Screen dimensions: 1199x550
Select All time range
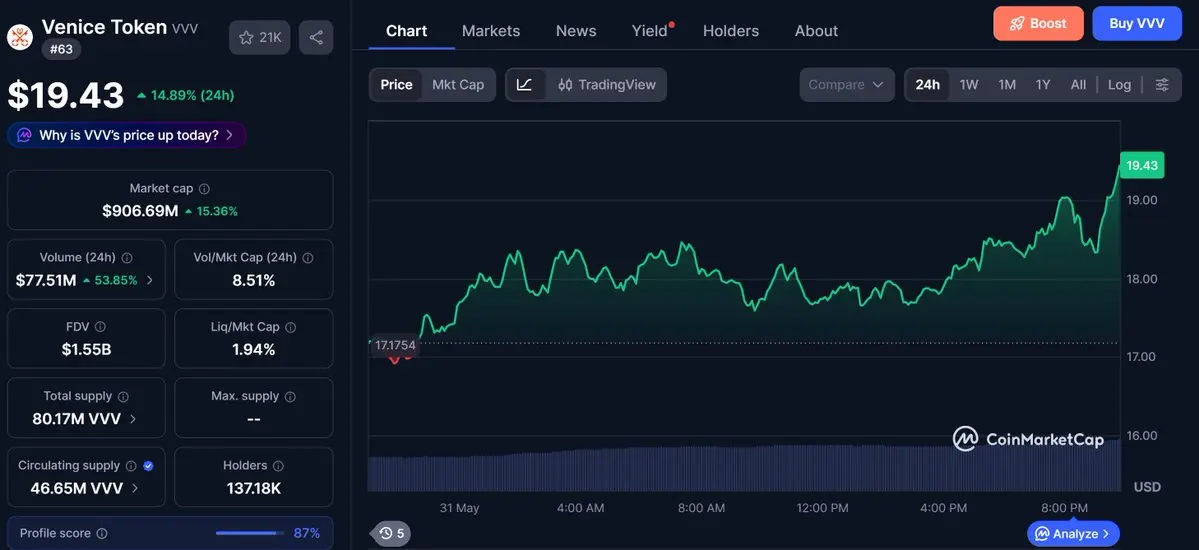point(1078,85)
